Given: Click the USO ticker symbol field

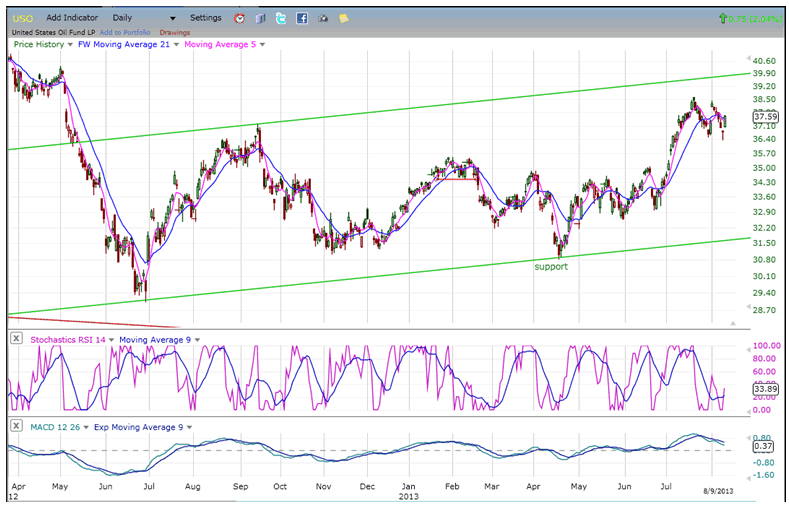Looking at the screenshot, I should coord(22,18).
